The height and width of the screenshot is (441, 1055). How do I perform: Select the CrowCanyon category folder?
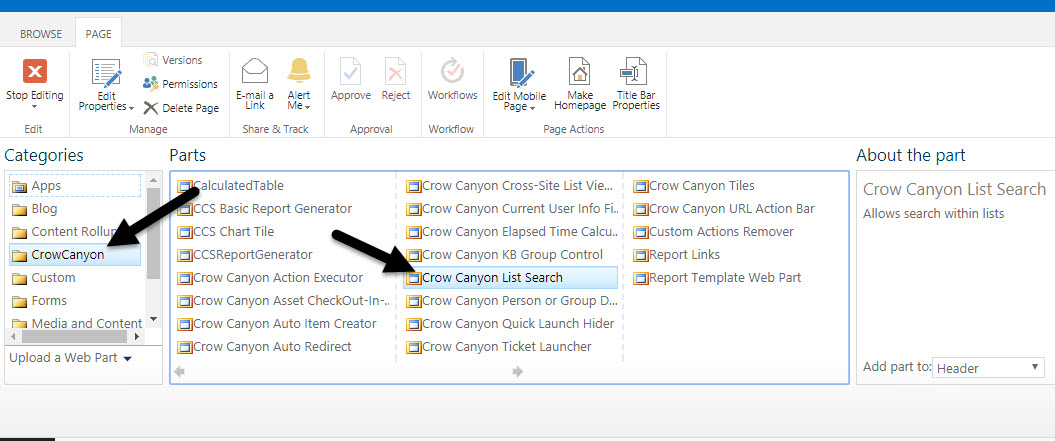tap(67, 255)
